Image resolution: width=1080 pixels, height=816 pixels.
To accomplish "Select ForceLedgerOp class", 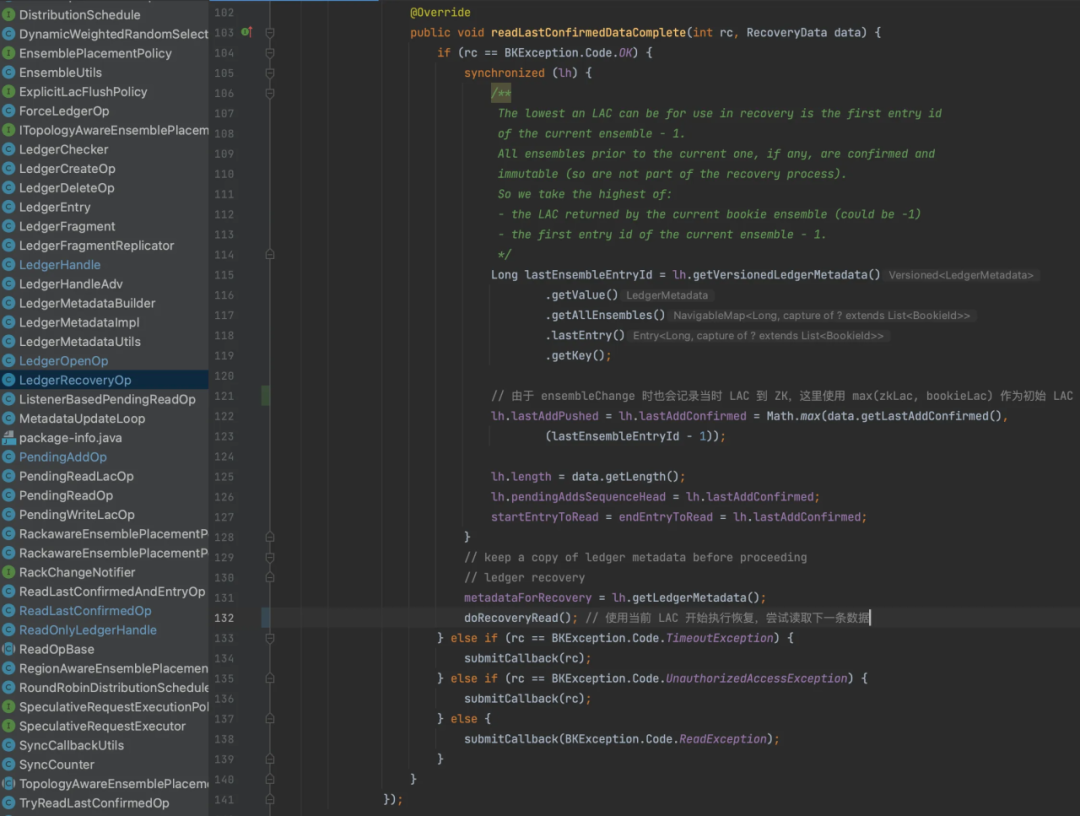I will pyautogui.click(x=63, y=111).
